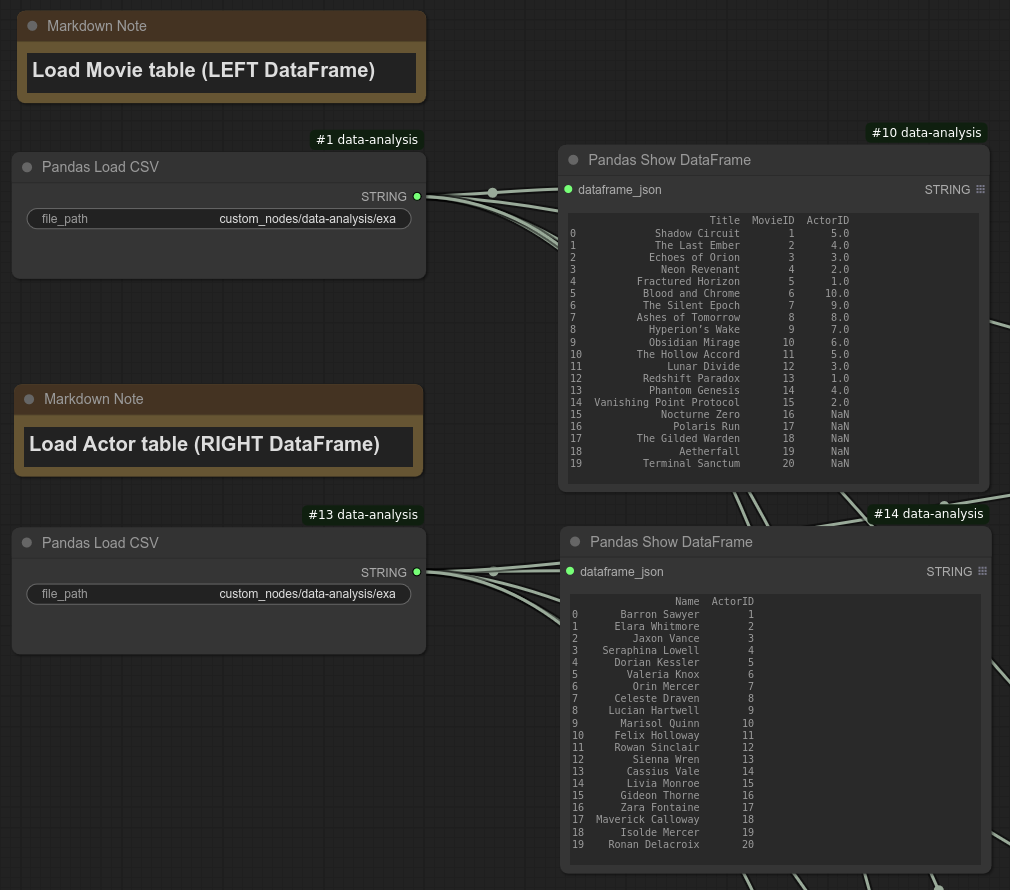Collapse Pandas Load CSV node #13 via its dot

[x=27, y=543]
